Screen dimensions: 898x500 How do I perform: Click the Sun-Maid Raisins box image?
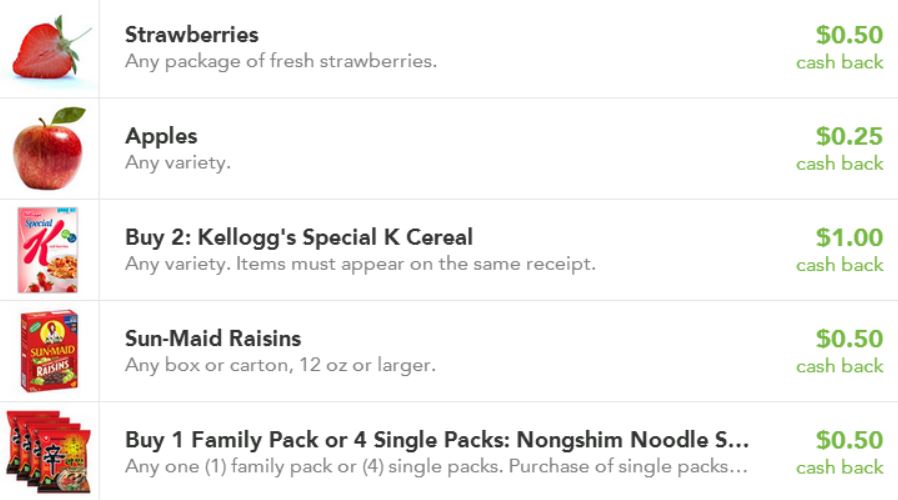[x=48, y=351]
